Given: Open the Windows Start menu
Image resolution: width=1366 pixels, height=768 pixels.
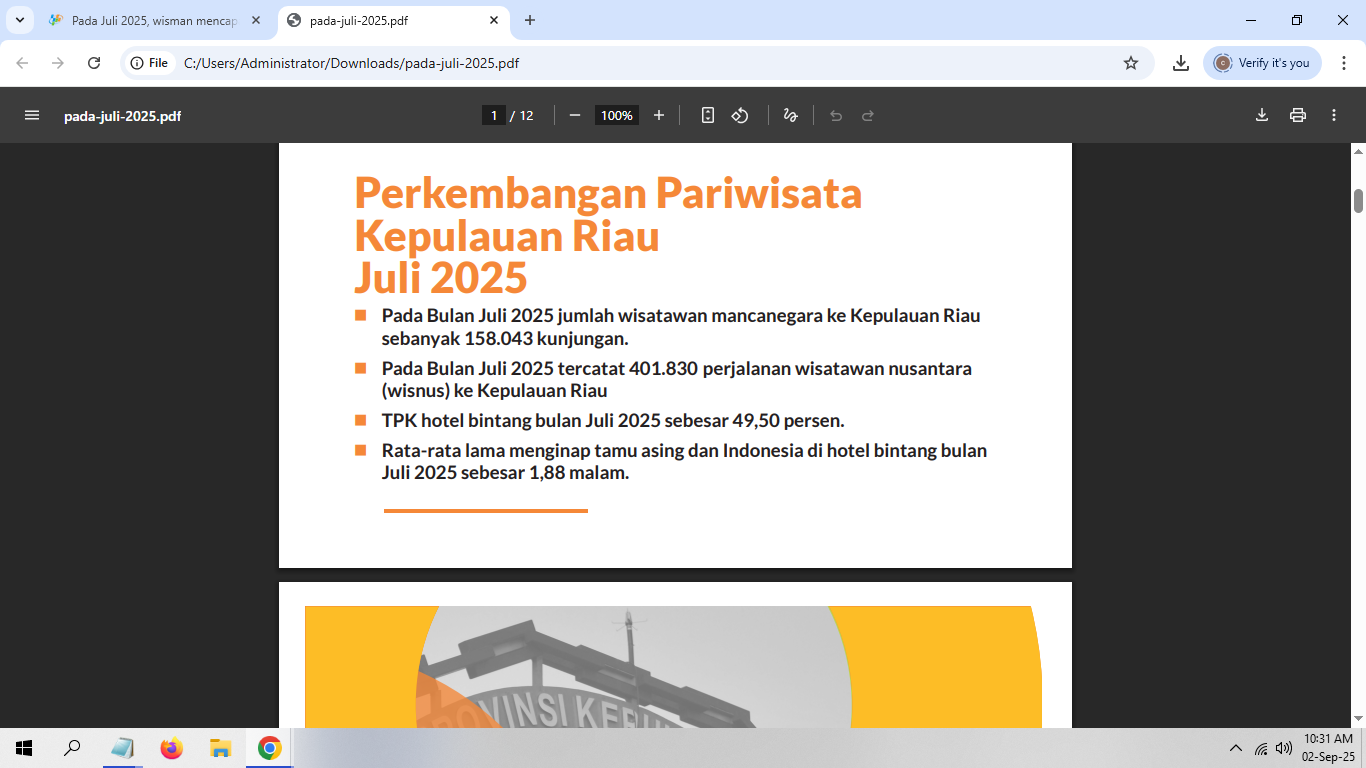Looking at the screenshot, I should click(24, 748).
